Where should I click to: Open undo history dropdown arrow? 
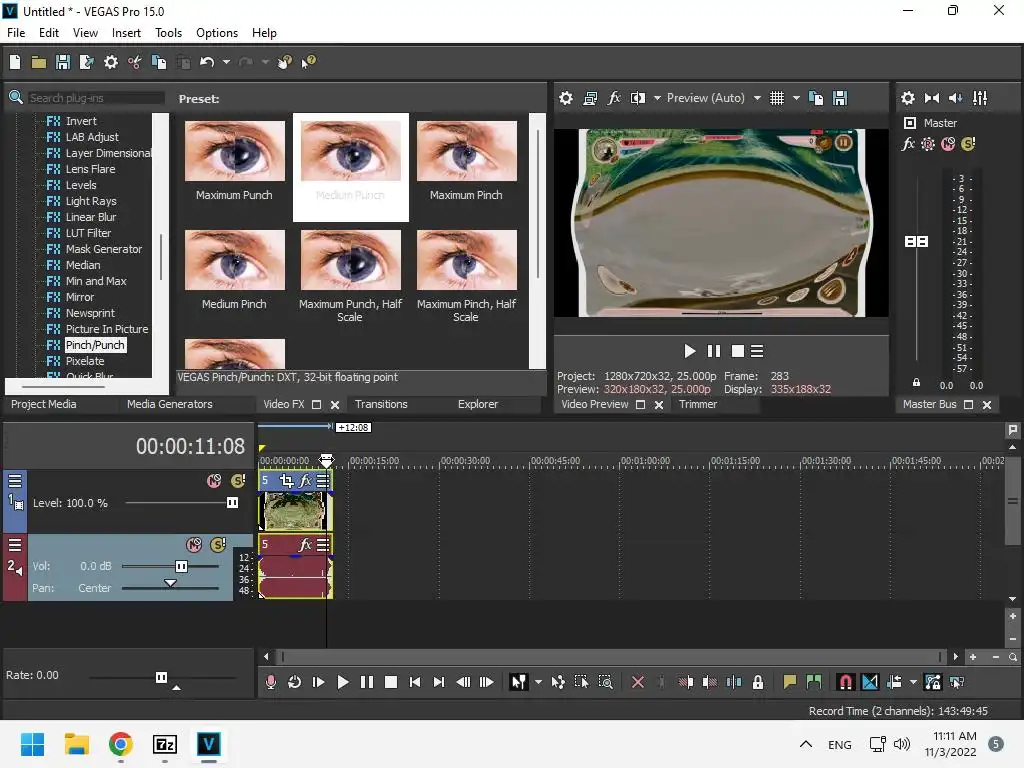pos(226,62)
